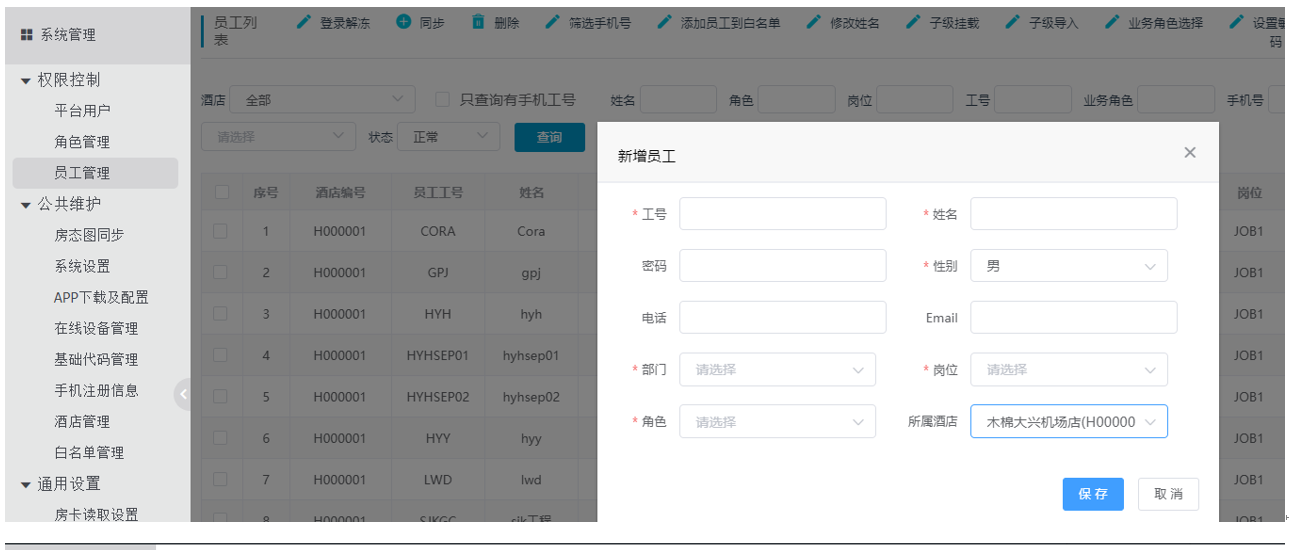Click the 登录解冻 pencil icon
The height and width of the screenshot is (550, 1289).
point(304,22)
